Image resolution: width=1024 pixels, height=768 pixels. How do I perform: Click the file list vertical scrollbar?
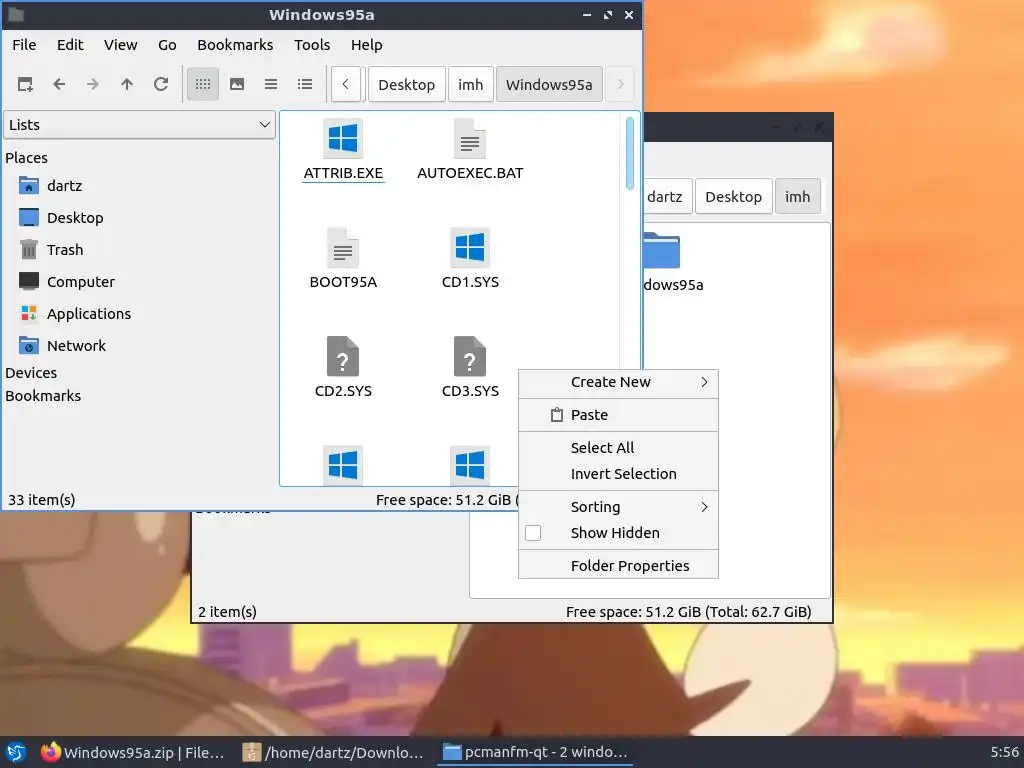point(630,153)
